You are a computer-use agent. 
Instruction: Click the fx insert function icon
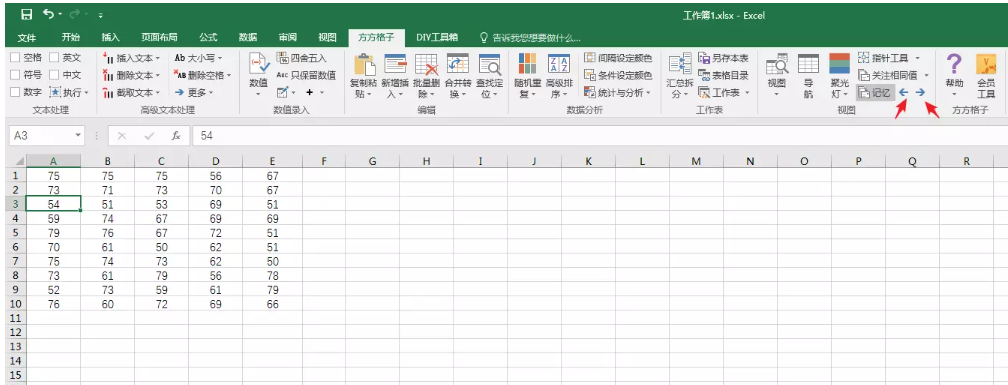176,136
